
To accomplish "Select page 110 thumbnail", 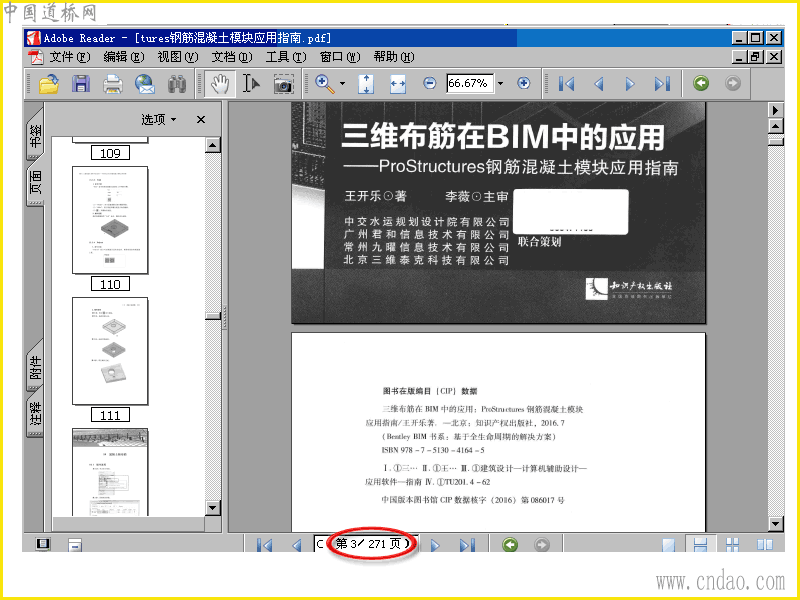I will (110, 220).
